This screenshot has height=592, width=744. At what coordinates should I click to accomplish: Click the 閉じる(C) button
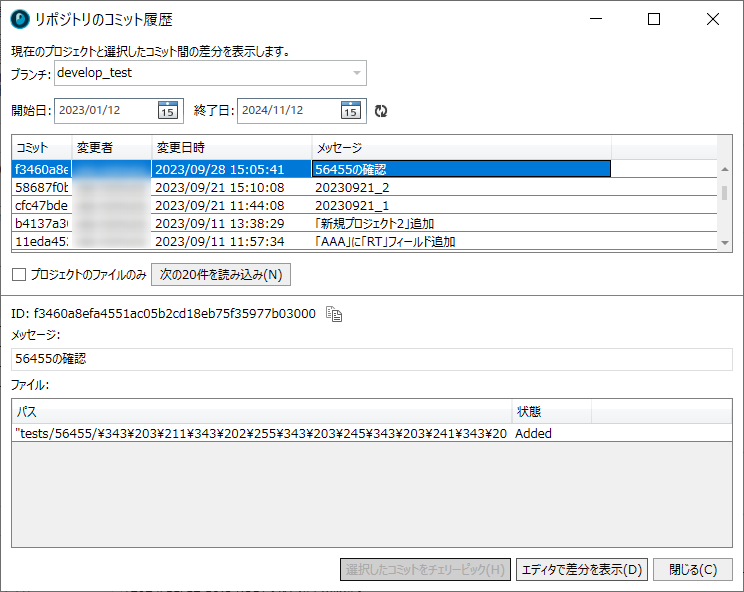[x=693, y=569]
